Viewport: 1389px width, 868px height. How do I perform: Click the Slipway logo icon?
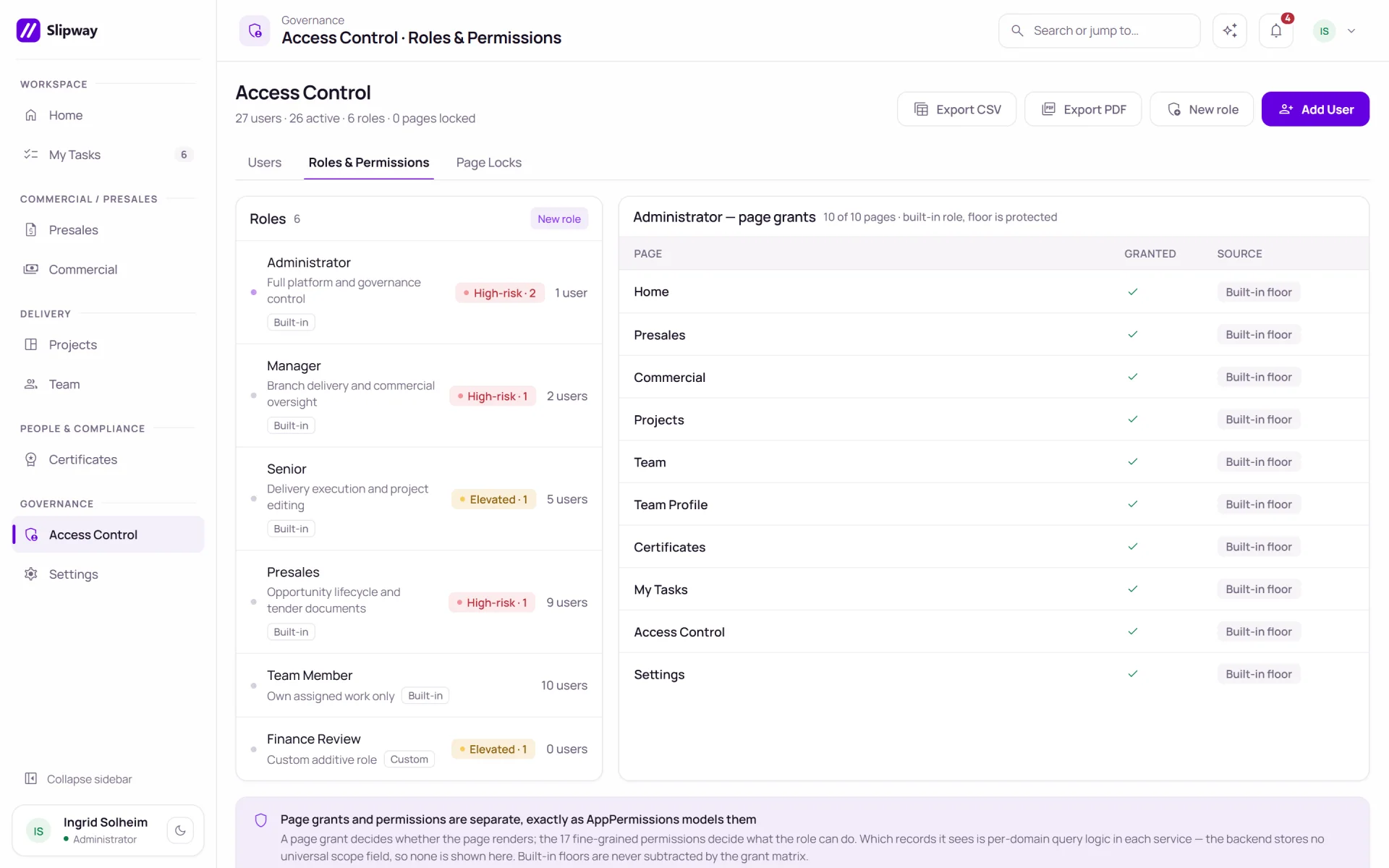point(28,30)
